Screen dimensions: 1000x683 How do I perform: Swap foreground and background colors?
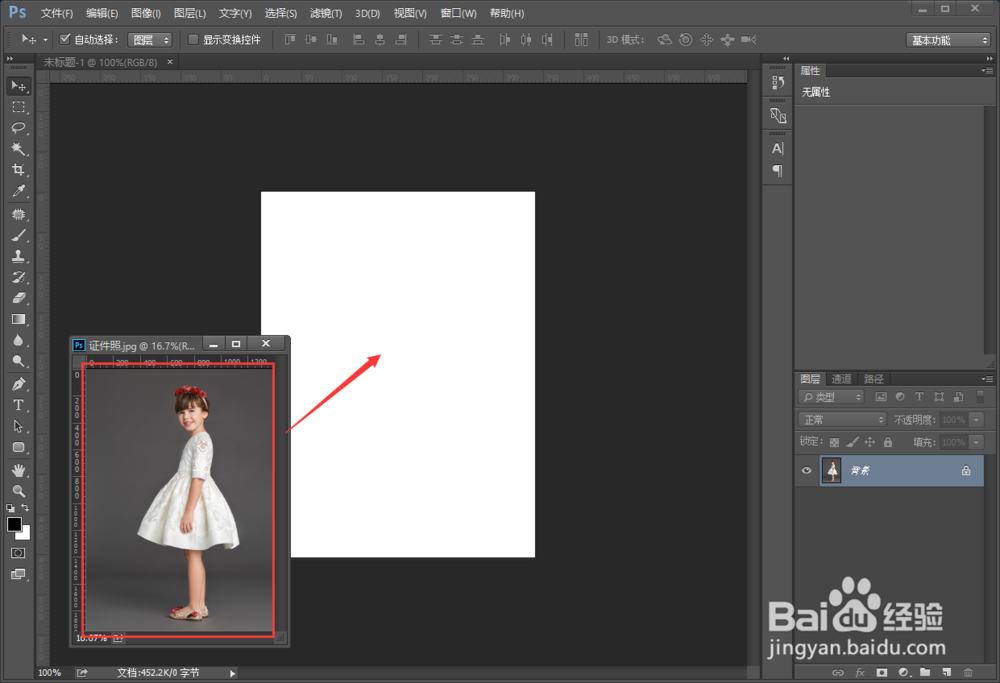click(25, 508)
